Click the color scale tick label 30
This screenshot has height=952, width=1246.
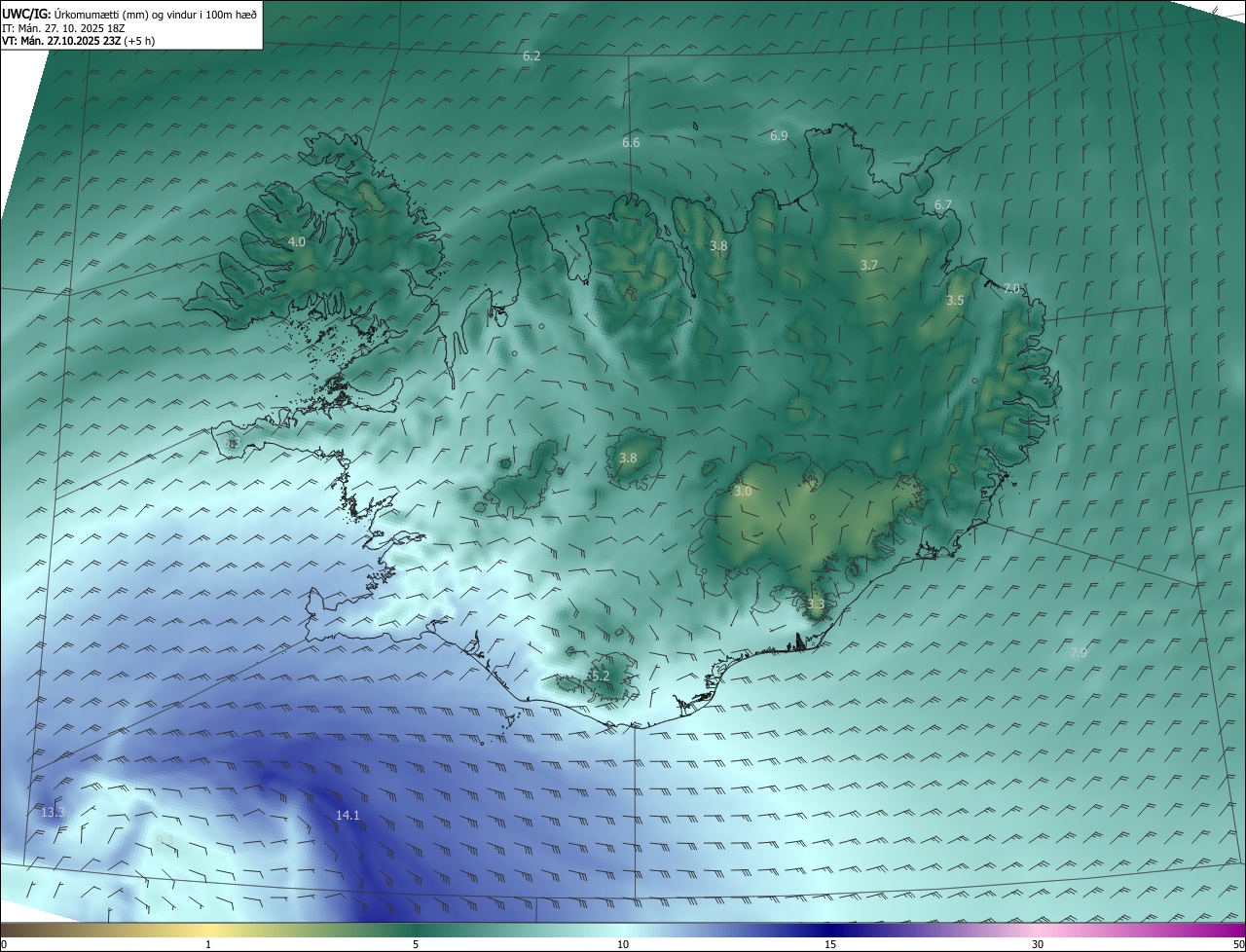point(1038,944)
